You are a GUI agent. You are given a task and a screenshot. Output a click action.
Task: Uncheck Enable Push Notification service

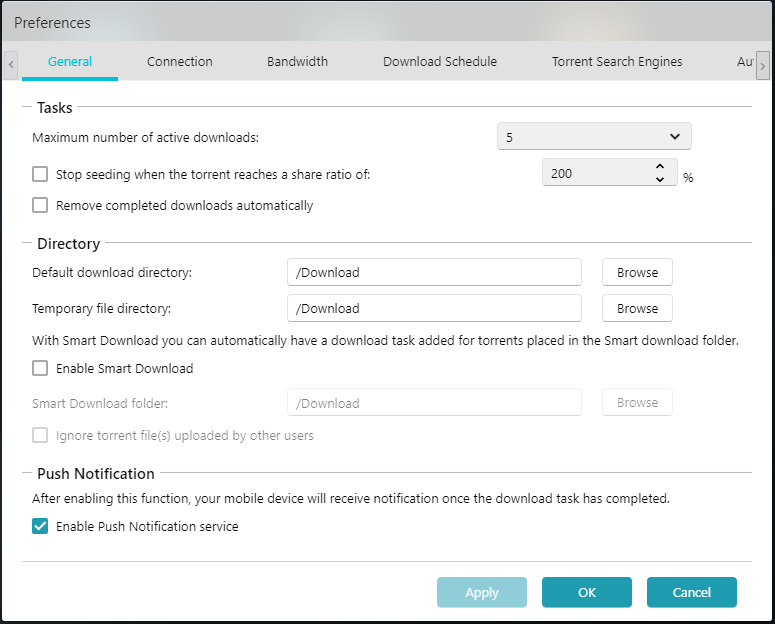40,526
